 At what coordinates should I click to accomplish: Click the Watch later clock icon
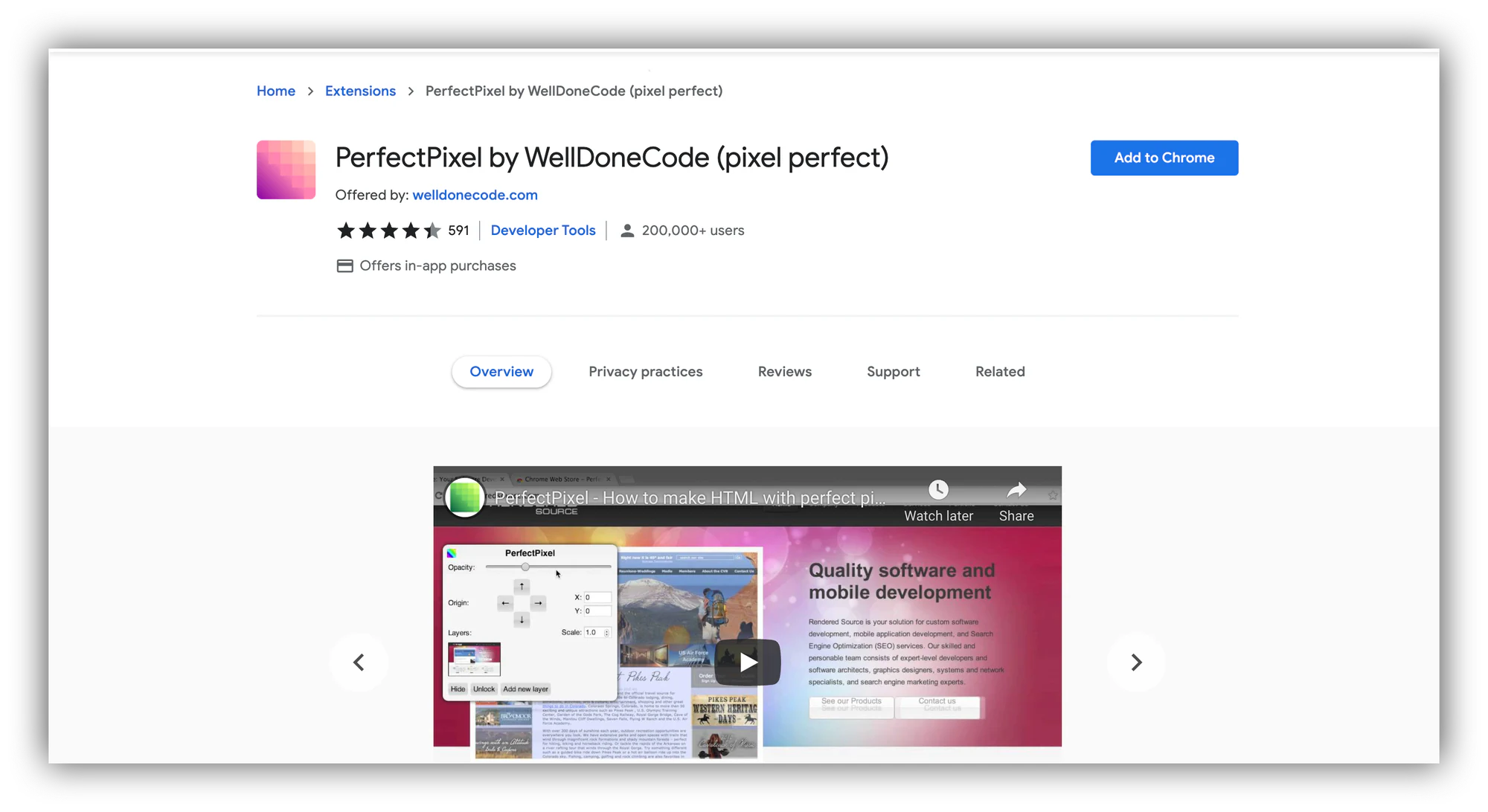938,489
